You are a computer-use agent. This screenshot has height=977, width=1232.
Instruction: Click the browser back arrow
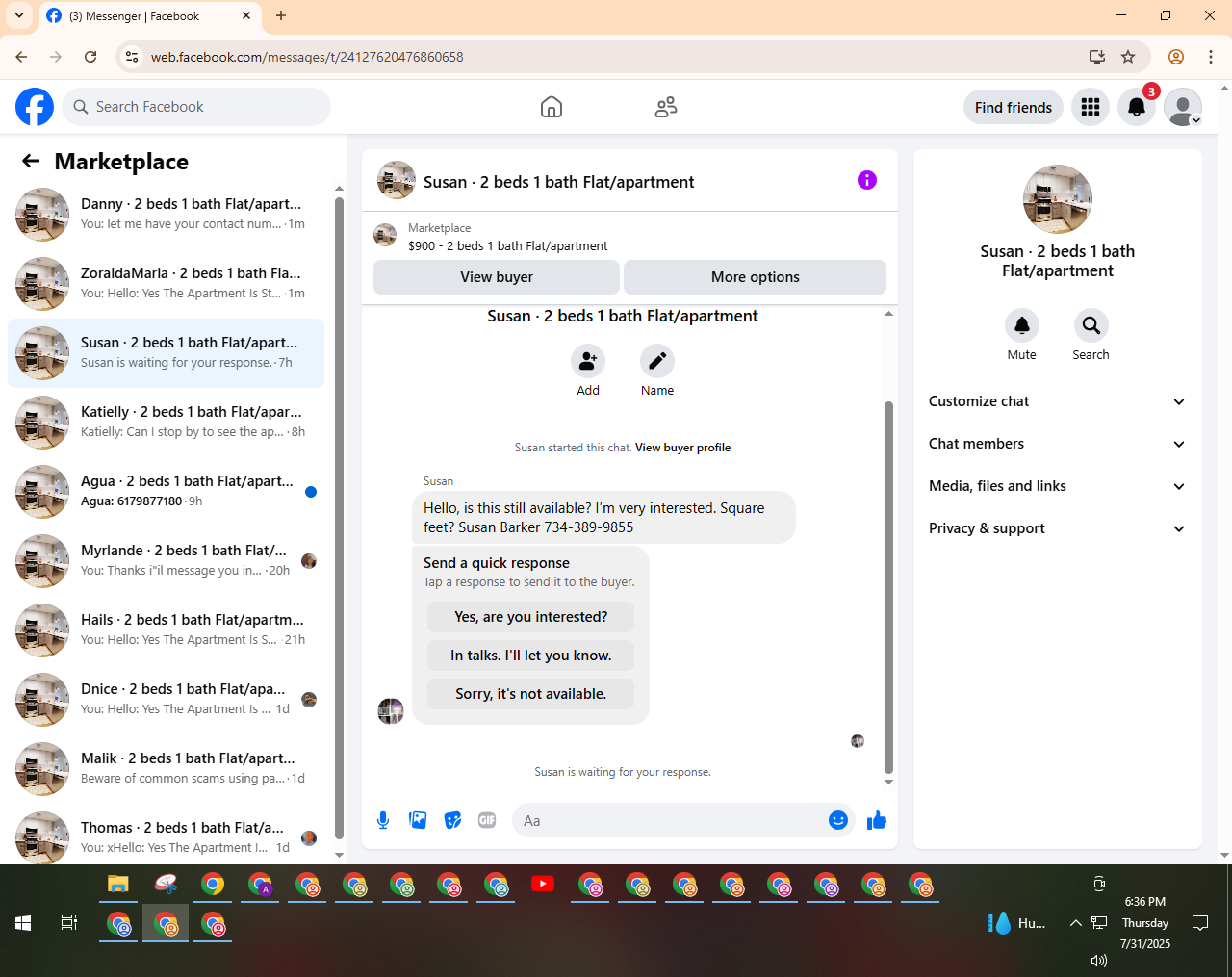pos(21,57)
